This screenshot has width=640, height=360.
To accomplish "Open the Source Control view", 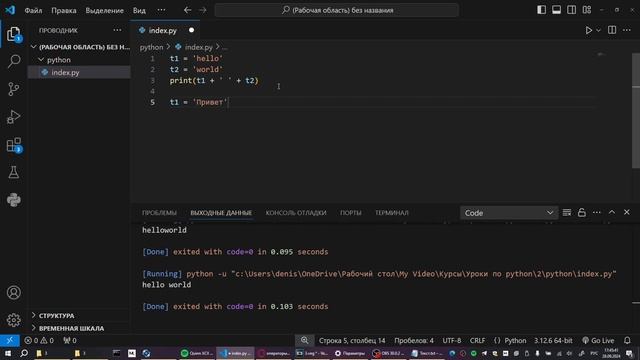I will pos(13,89).
